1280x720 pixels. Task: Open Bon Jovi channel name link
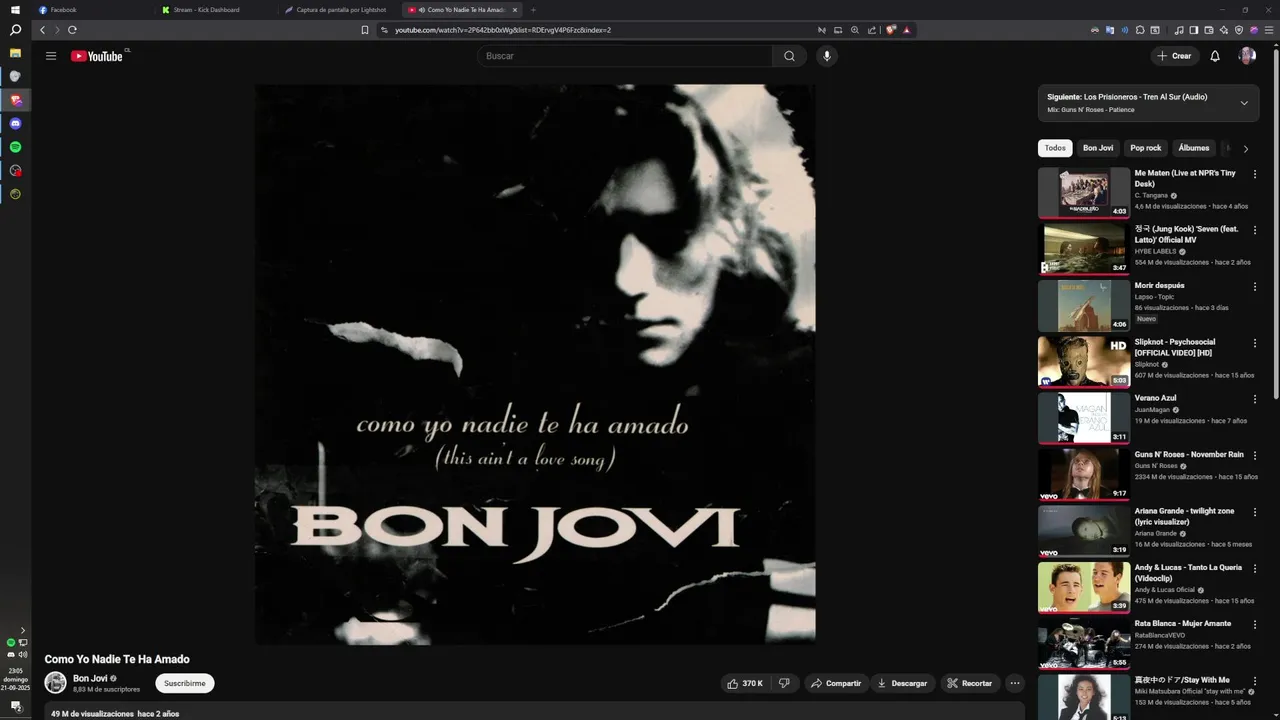pyautogui.click(x=90, y=678)
